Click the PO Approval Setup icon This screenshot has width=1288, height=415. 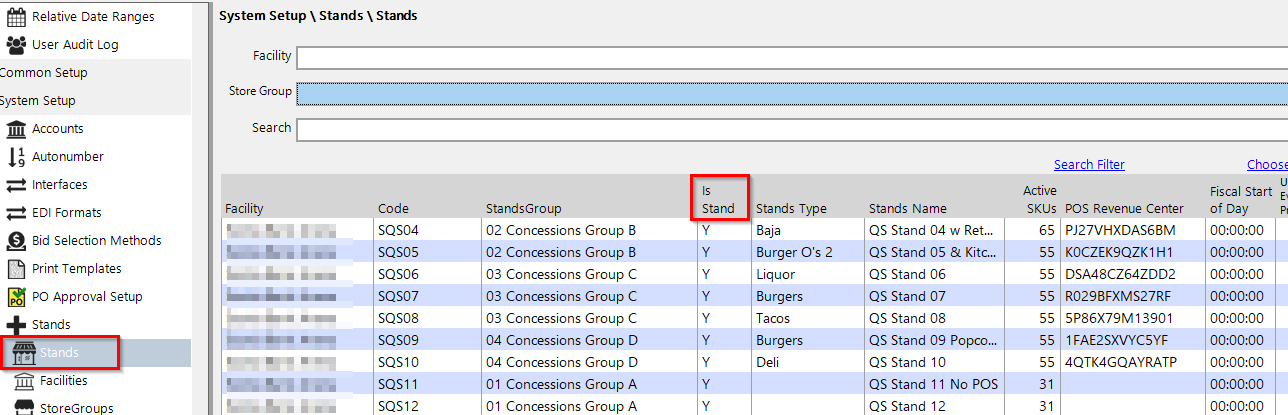tap(16, 297)
